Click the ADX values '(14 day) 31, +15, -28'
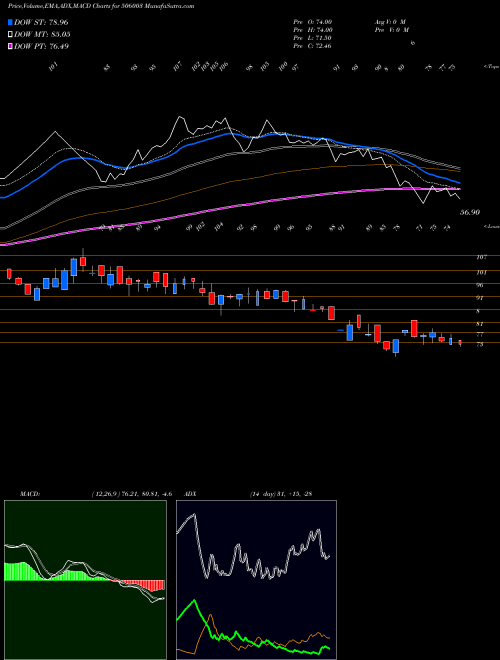Image resolution: width=500 pixels, height=660 pixels. (x=280, y=494)
